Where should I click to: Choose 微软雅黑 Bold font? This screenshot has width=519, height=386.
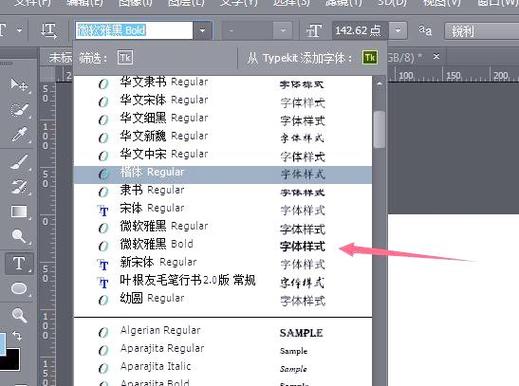point(223,245)
